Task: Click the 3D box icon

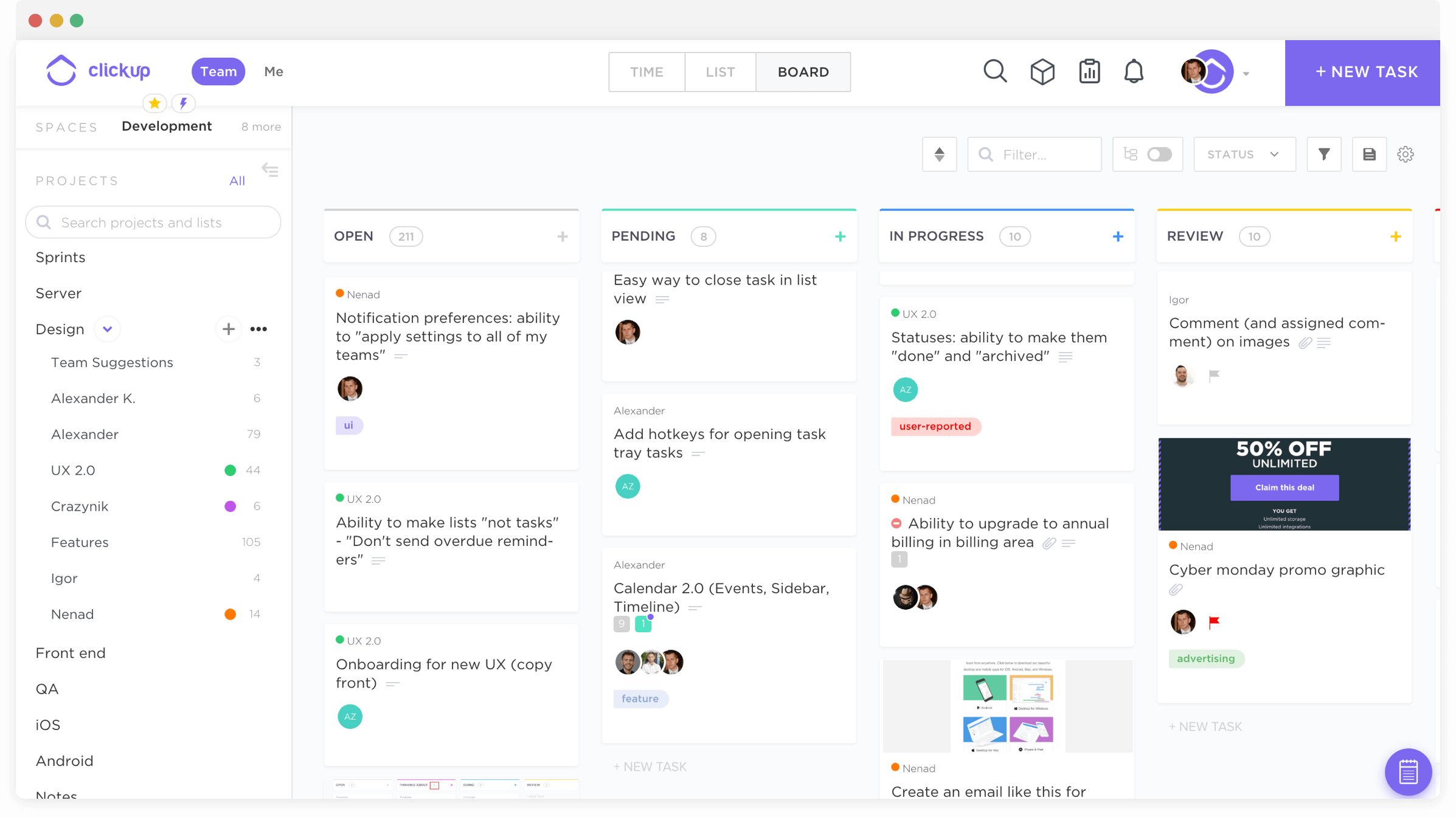Action: [x=1042, y=72]
